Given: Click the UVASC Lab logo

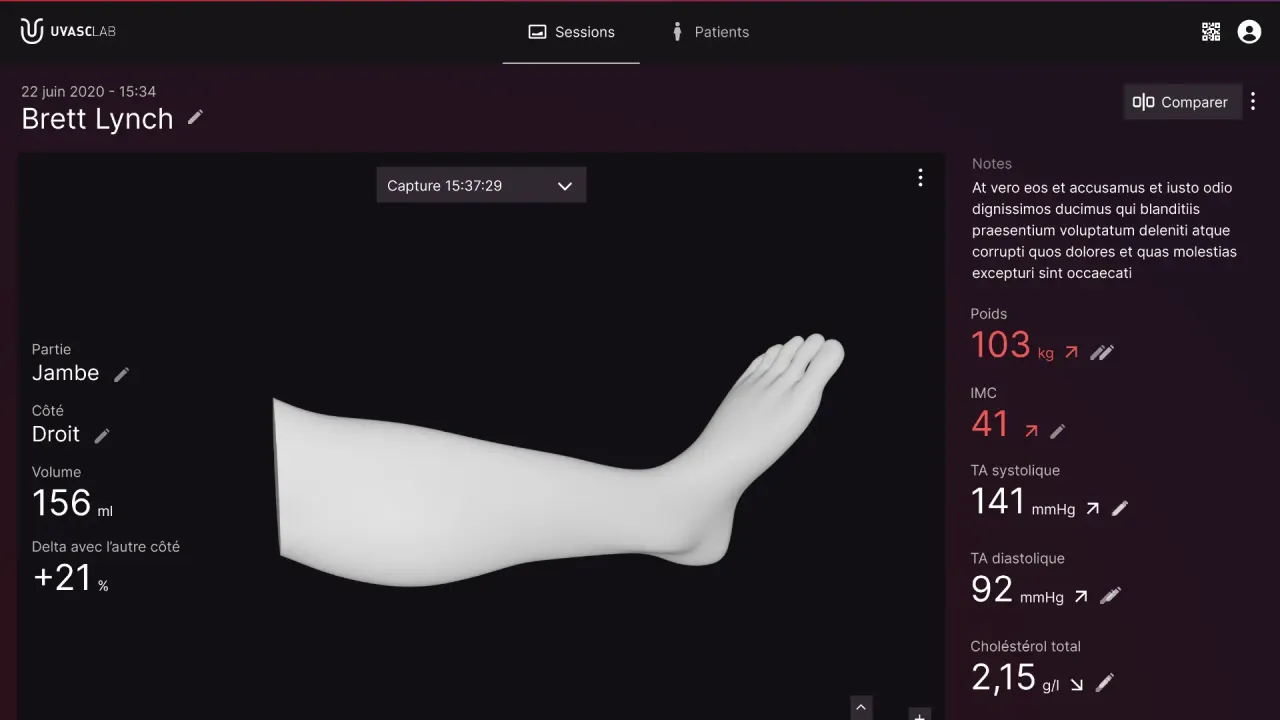Looking at the screenshot, I should coord(68,32).
